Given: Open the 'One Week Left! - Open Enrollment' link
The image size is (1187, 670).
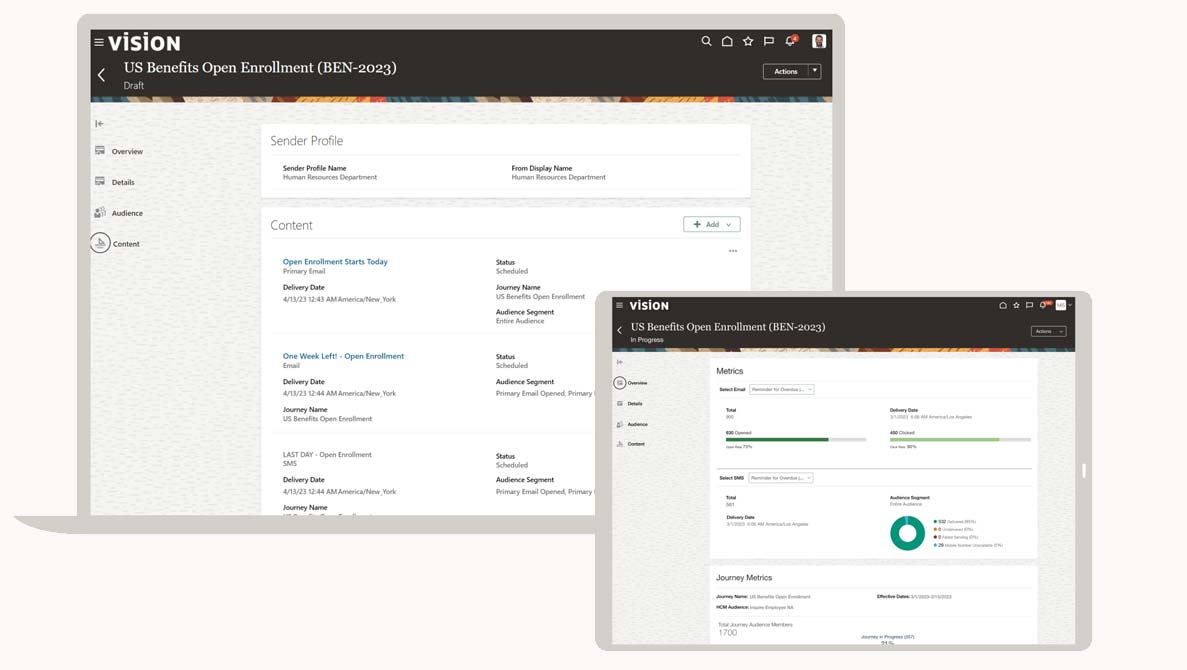Looking at the screenshot, I should tap(343, 356).
